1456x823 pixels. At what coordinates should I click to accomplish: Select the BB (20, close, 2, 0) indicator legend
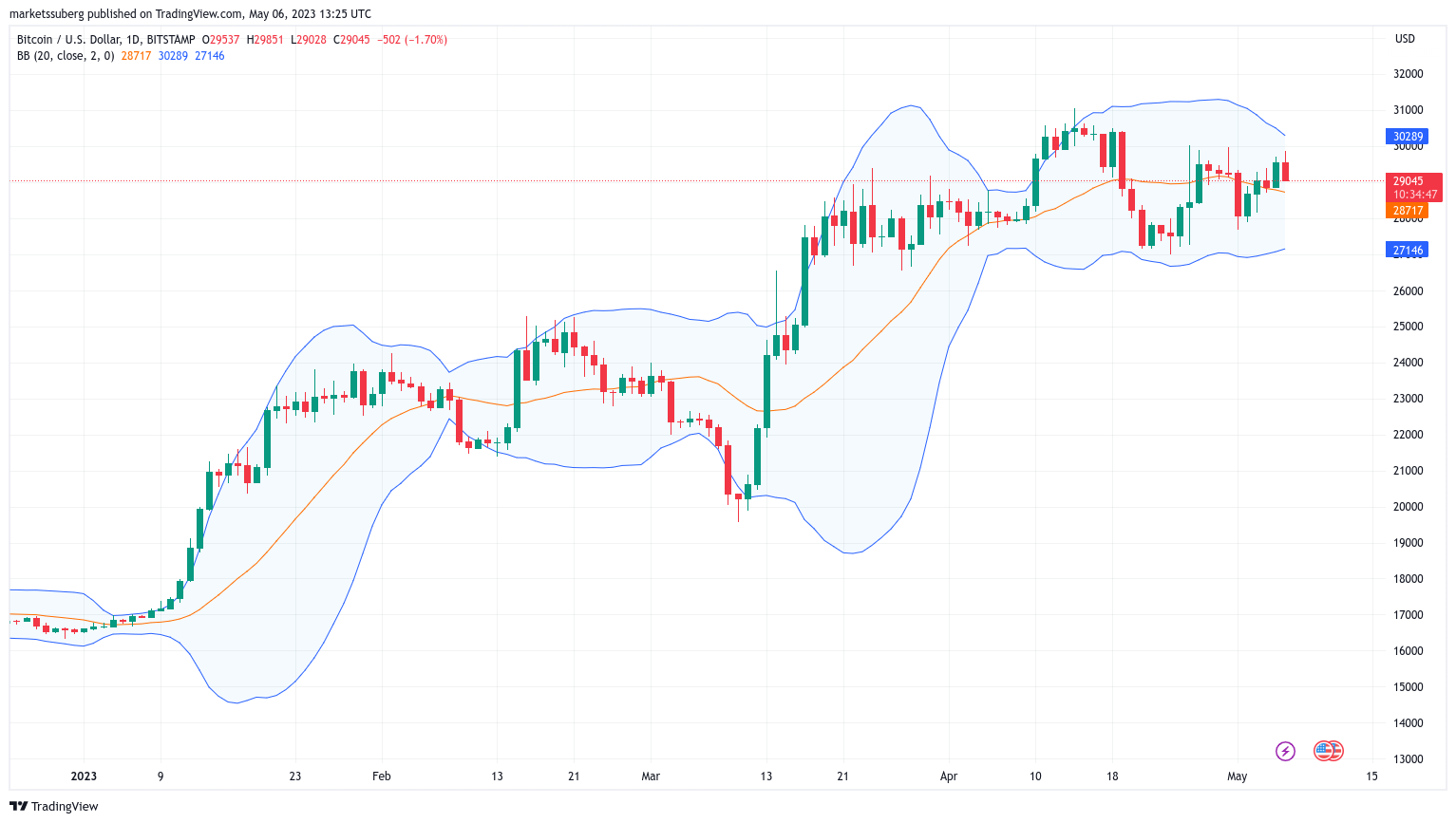66,56
